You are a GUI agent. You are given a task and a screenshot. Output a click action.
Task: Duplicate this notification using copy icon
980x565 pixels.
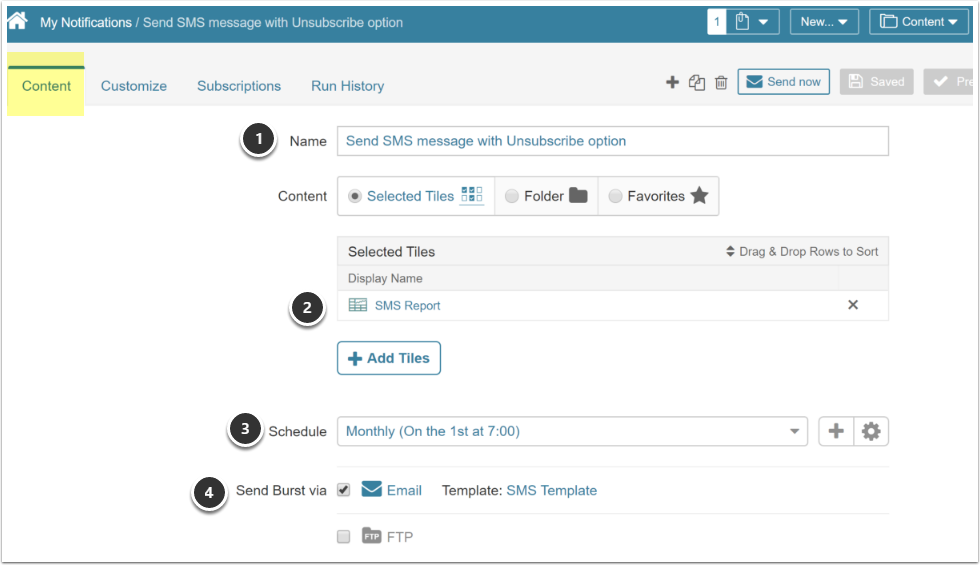pos(697,82)
